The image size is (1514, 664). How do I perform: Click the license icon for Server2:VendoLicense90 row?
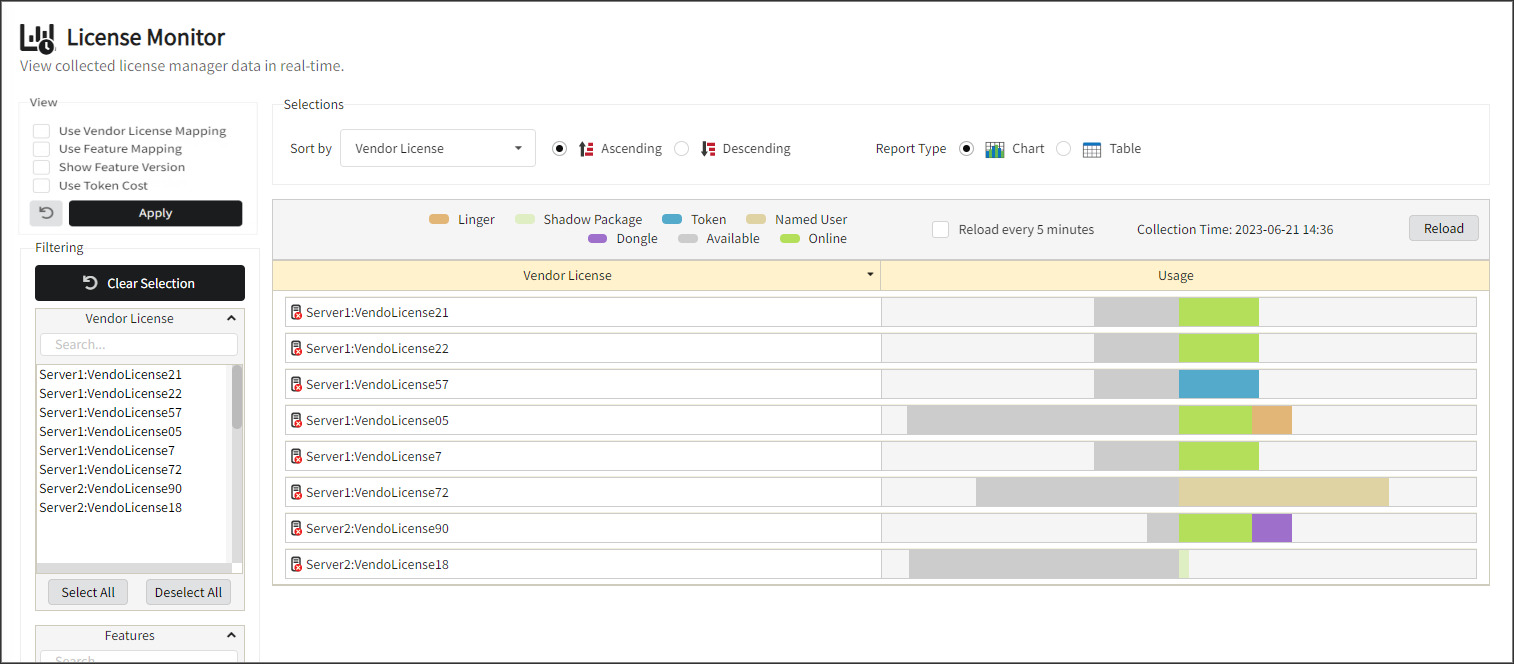[x=296, y=528]
